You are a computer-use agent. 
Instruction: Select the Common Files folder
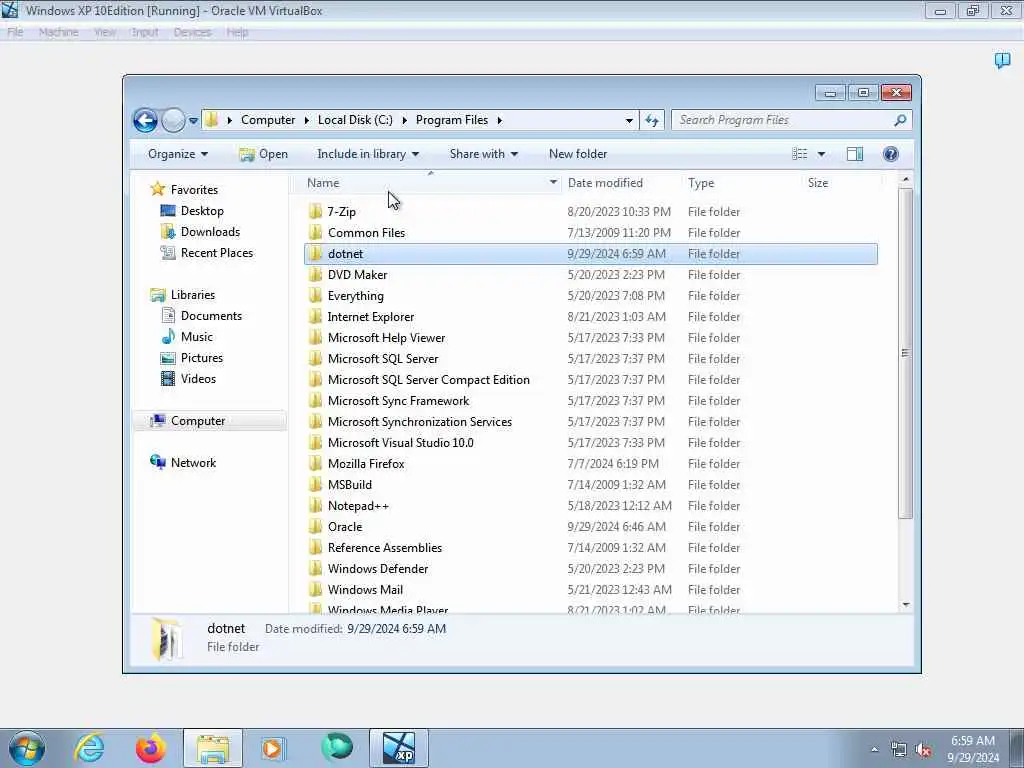(366, 232)
